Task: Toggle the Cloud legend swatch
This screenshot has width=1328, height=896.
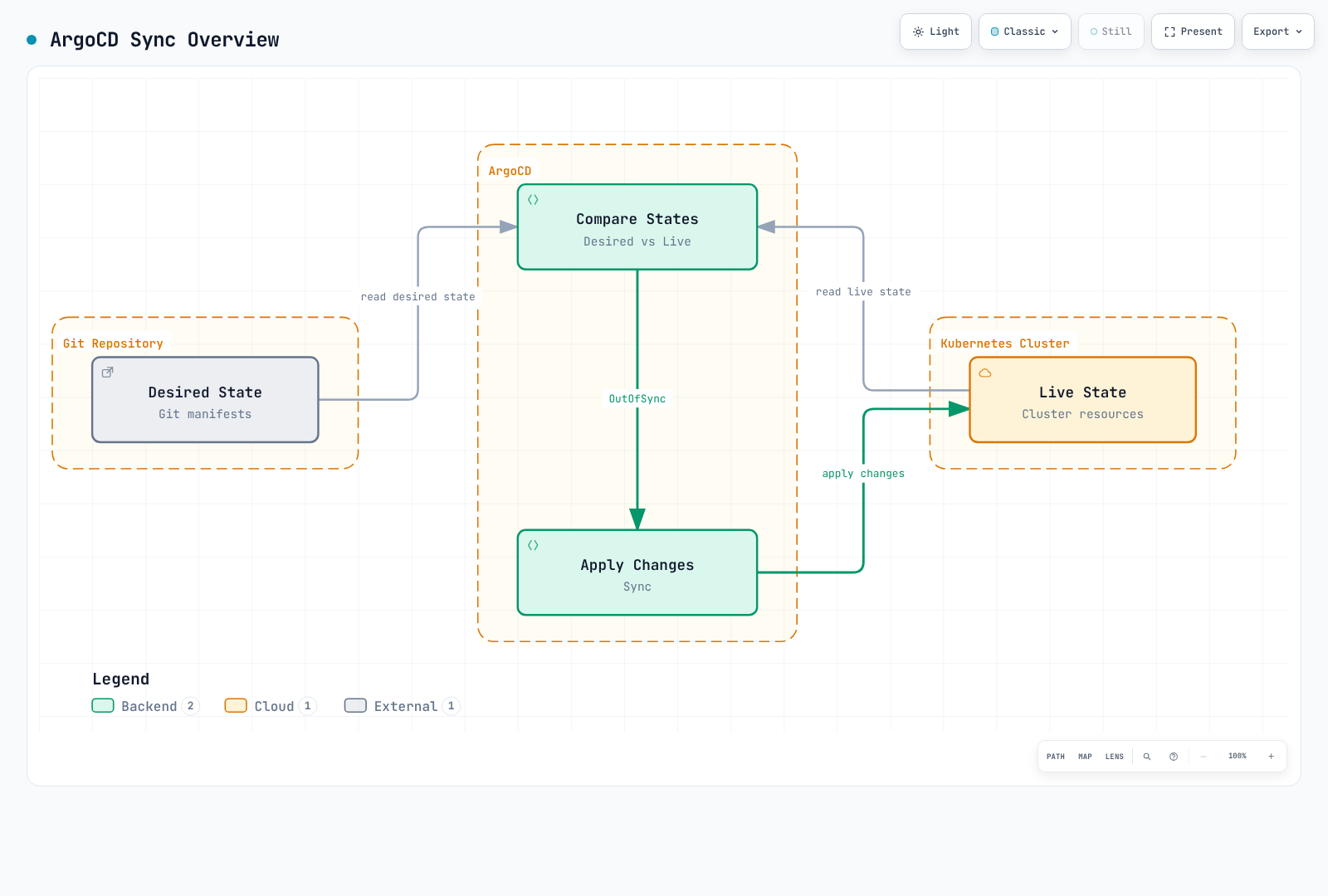Action: (x=236, y=705)
